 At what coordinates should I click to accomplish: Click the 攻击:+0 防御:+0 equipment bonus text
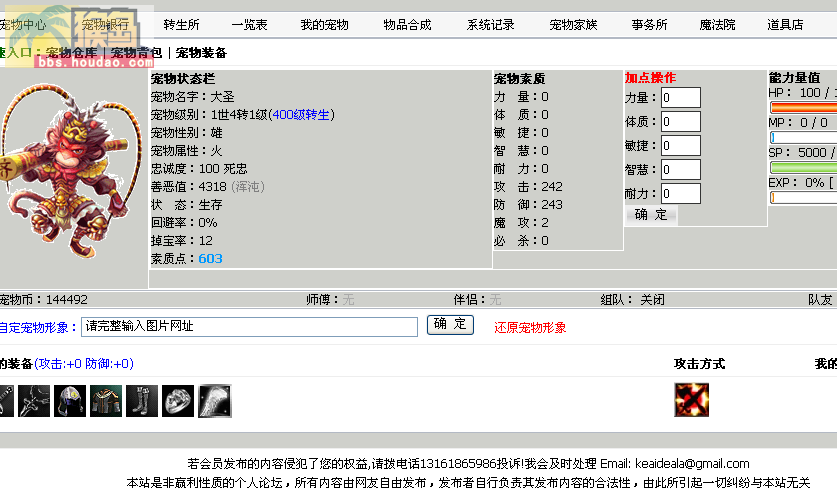pos(84,364)
